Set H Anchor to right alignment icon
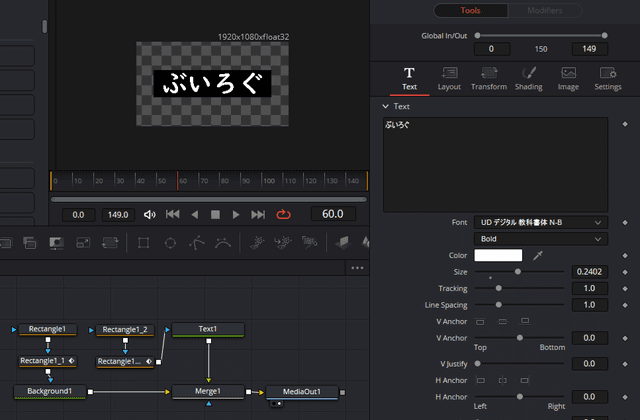 click(x=525, y=380)
